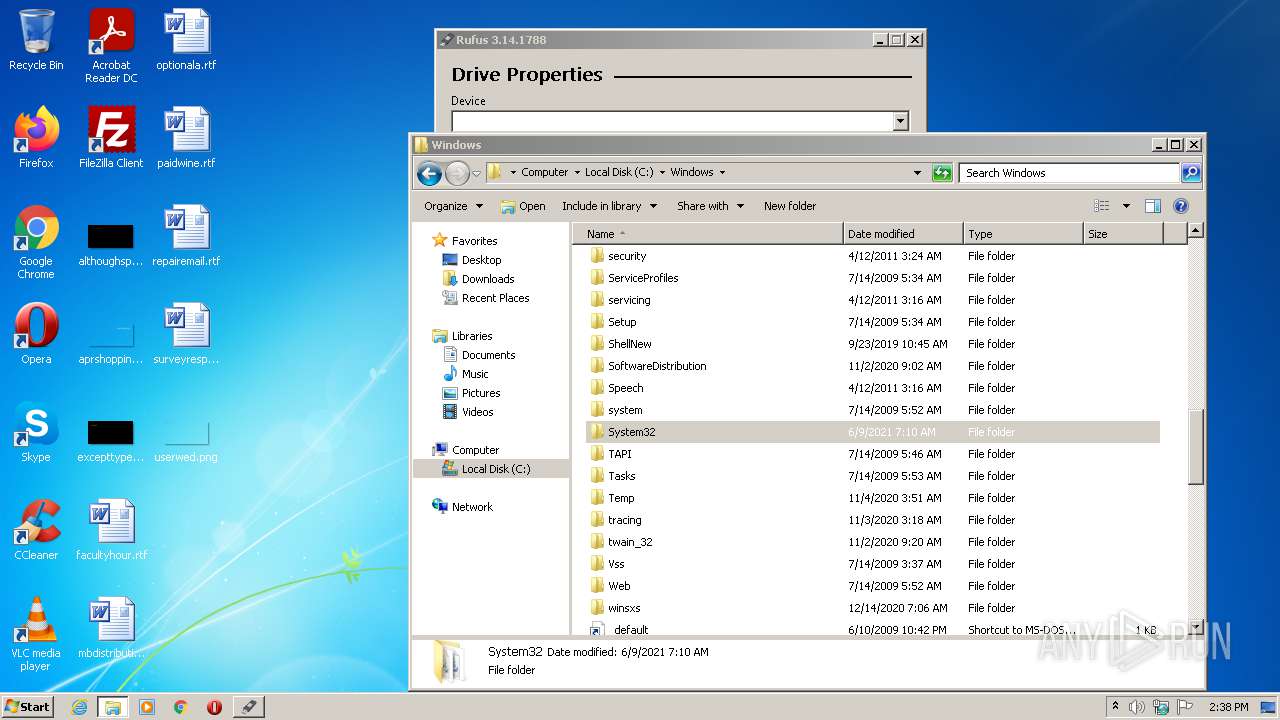Viewport: 1280px width, 720px height.
Task: Expand the address bar history dropdown
Action: (917, 173)
